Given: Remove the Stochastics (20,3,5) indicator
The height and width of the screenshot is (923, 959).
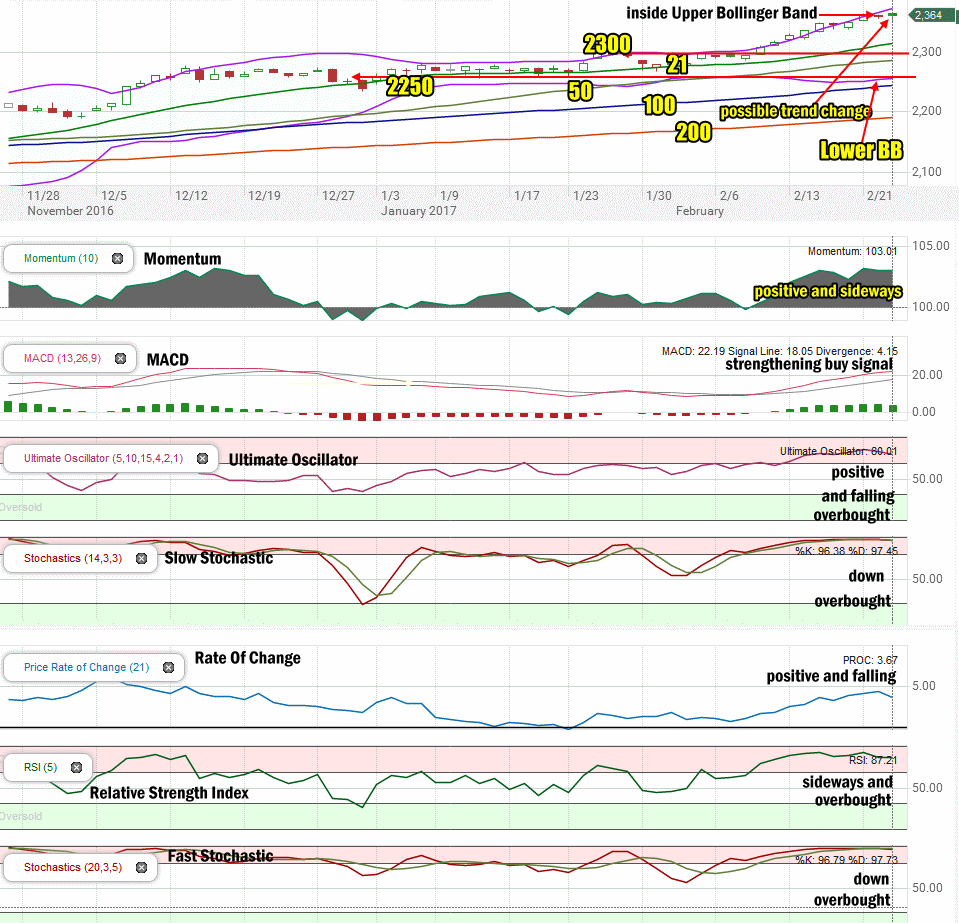Looking at the screenshot, I should 141,867.
